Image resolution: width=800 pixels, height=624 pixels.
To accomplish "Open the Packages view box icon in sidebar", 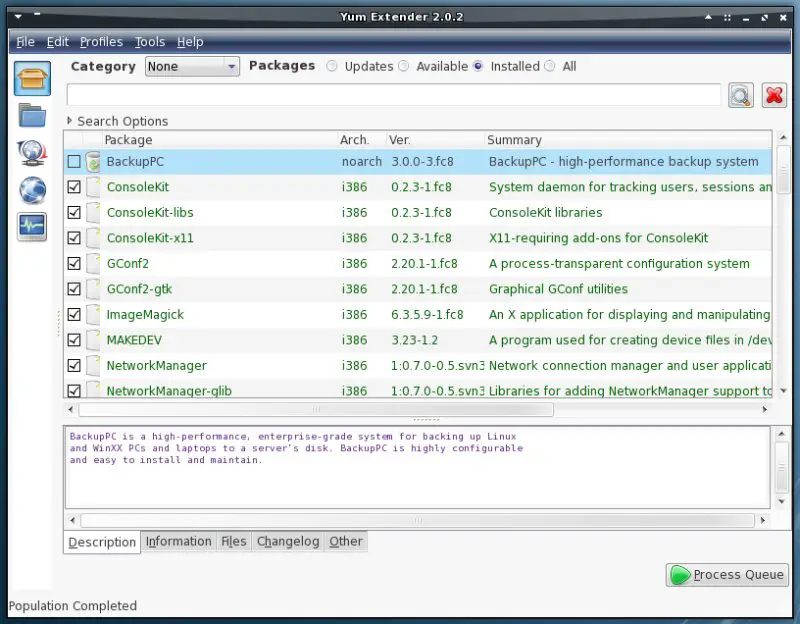I will 32,78.
